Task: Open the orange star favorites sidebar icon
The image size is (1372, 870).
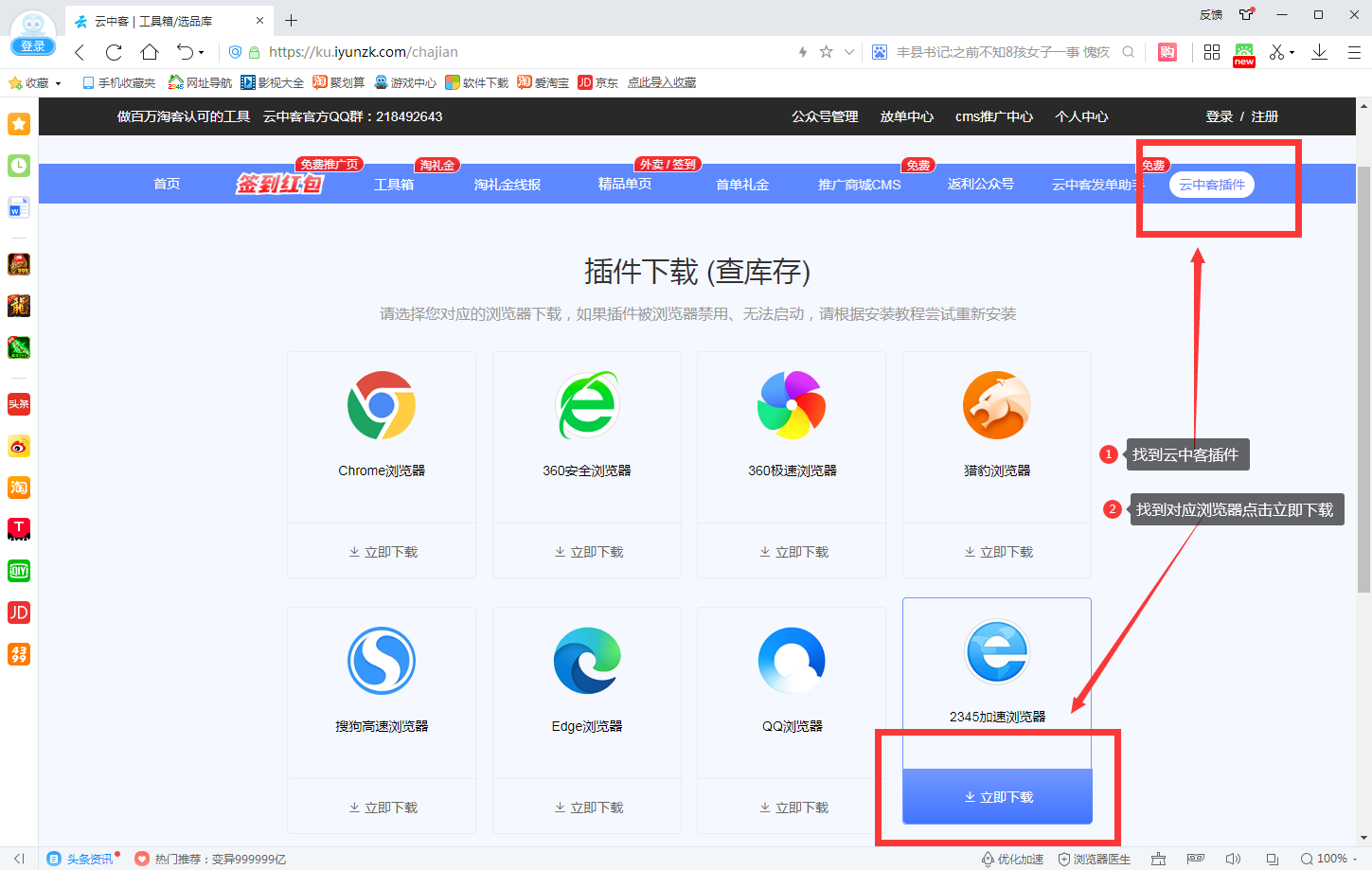Action: point(19,124)
